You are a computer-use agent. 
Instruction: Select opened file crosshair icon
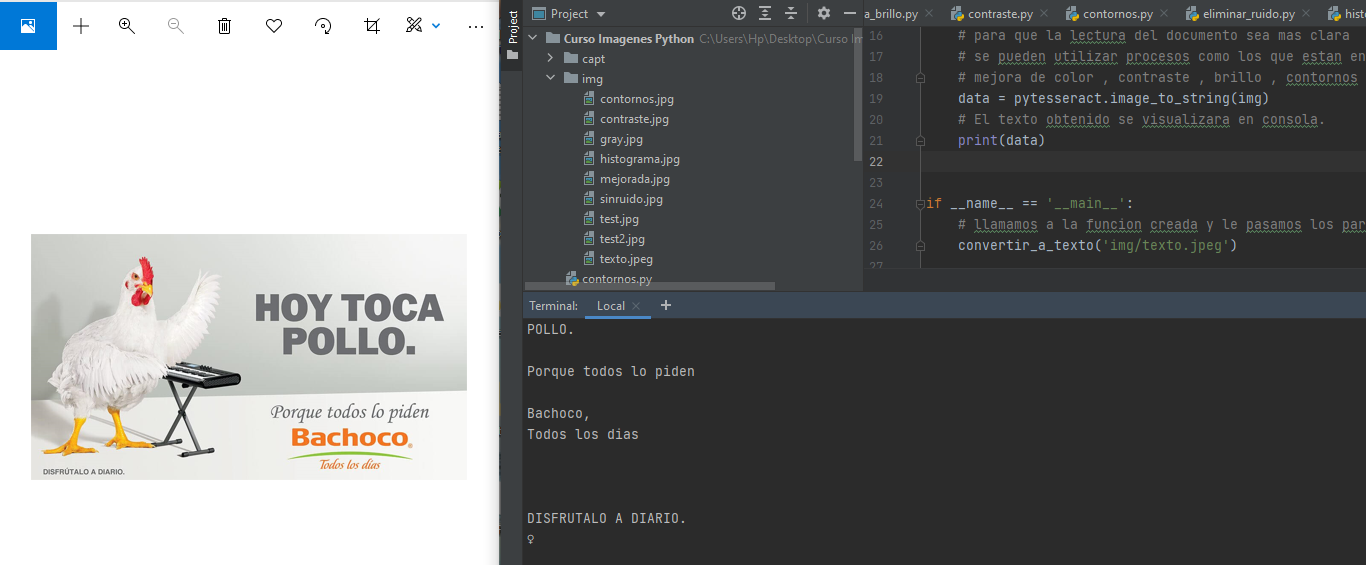pyautogui.click(x=739, y=13)
